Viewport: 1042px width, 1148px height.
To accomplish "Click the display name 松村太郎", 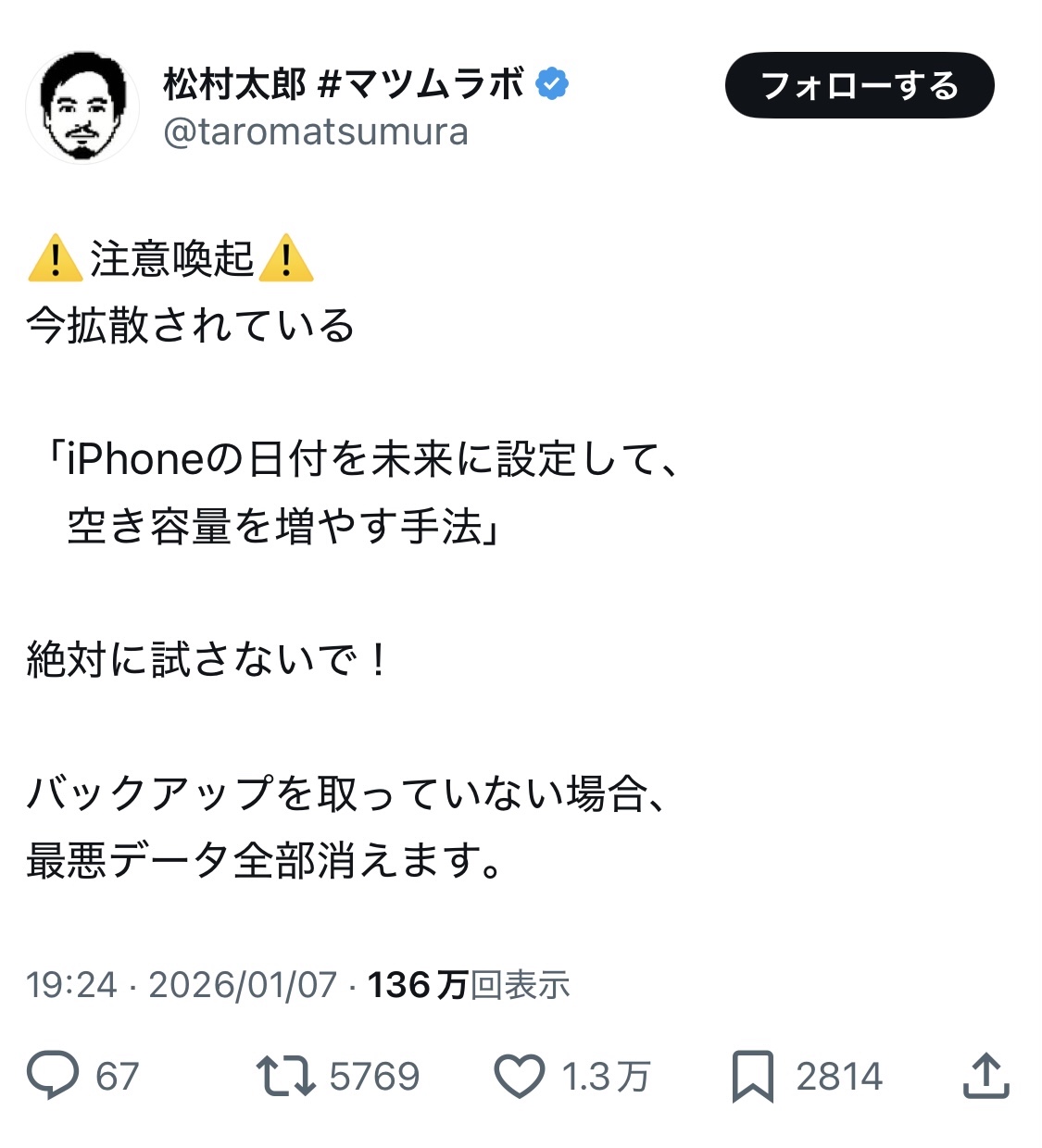I will [x=234, y=84].
